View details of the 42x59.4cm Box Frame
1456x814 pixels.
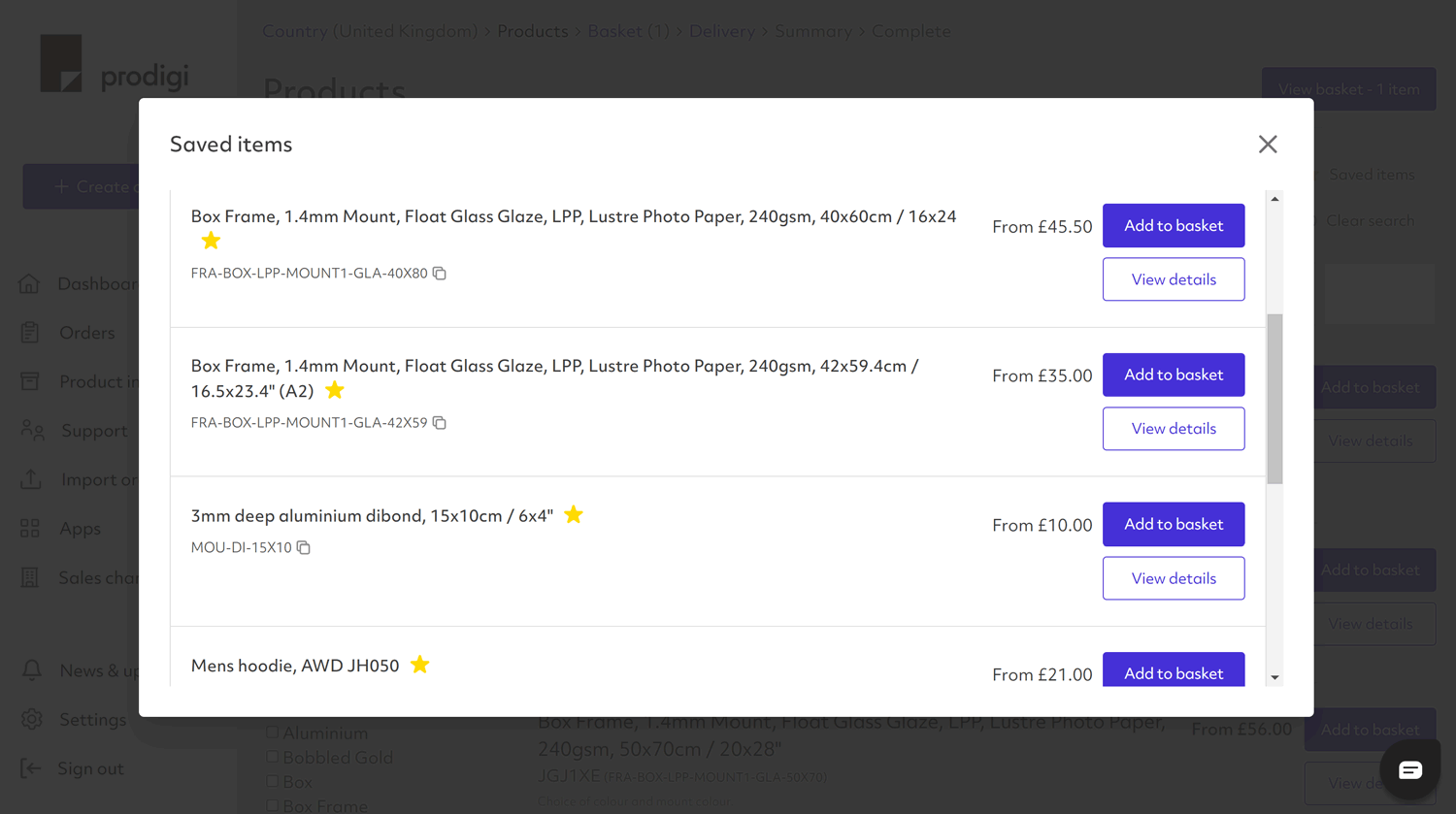click(1174, 428)
